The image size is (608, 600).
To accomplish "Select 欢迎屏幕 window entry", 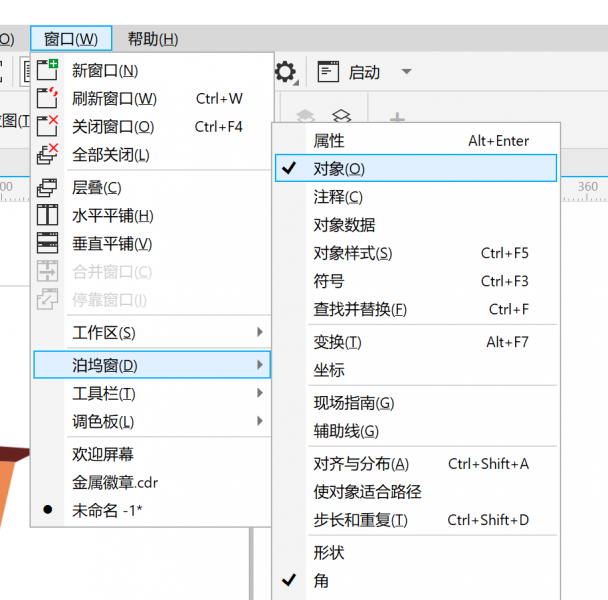I will click(x=152, y=454).
